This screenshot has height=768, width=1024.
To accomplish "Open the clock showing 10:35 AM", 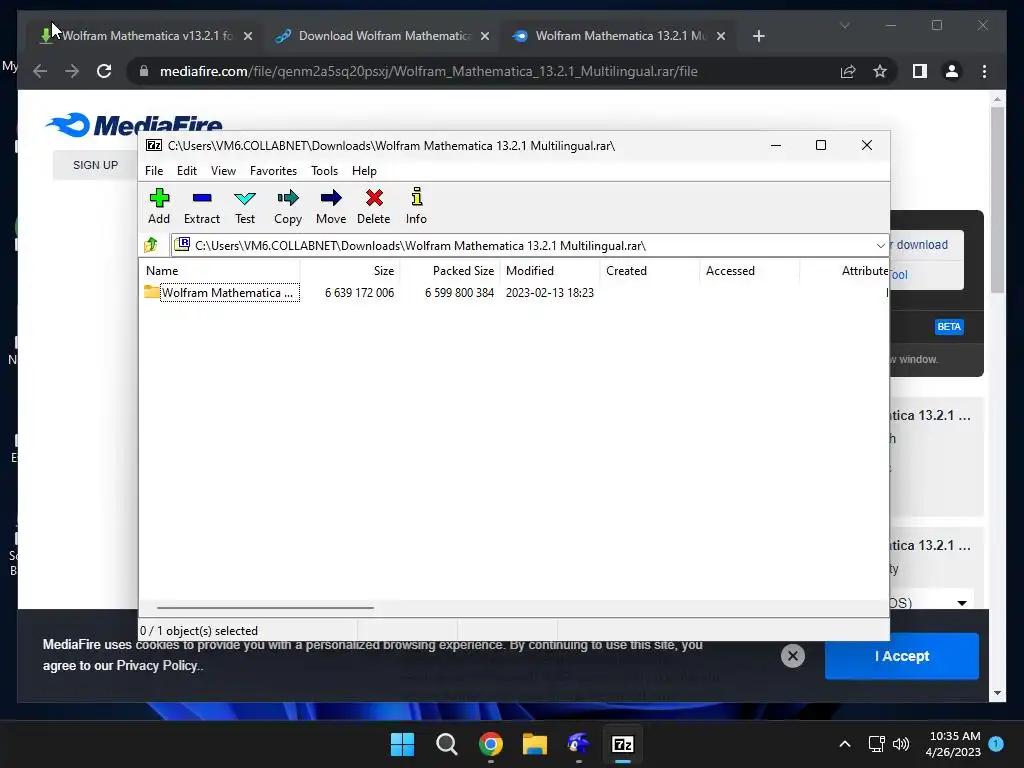I will pyautogui.click(x=953, y=744).
